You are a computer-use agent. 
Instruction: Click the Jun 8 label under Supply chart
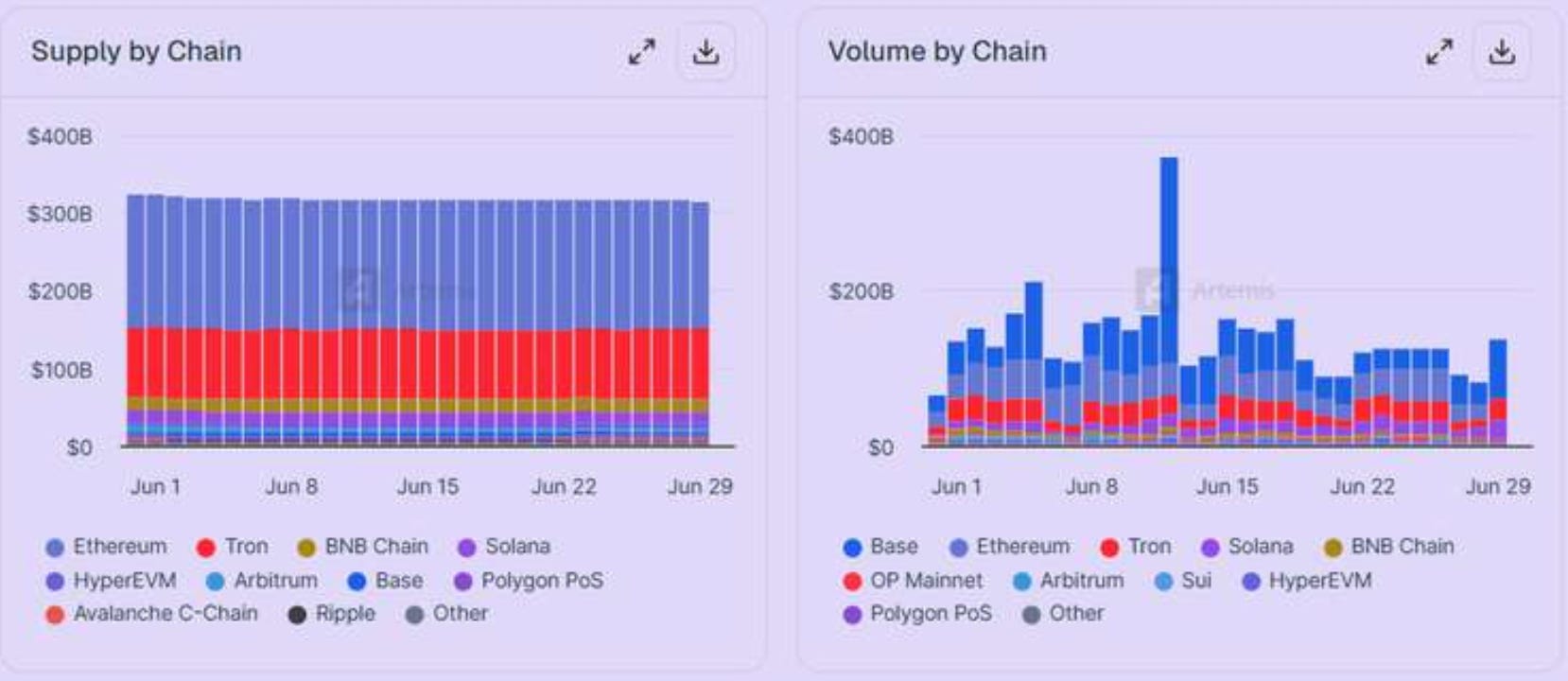coord(291,487)
